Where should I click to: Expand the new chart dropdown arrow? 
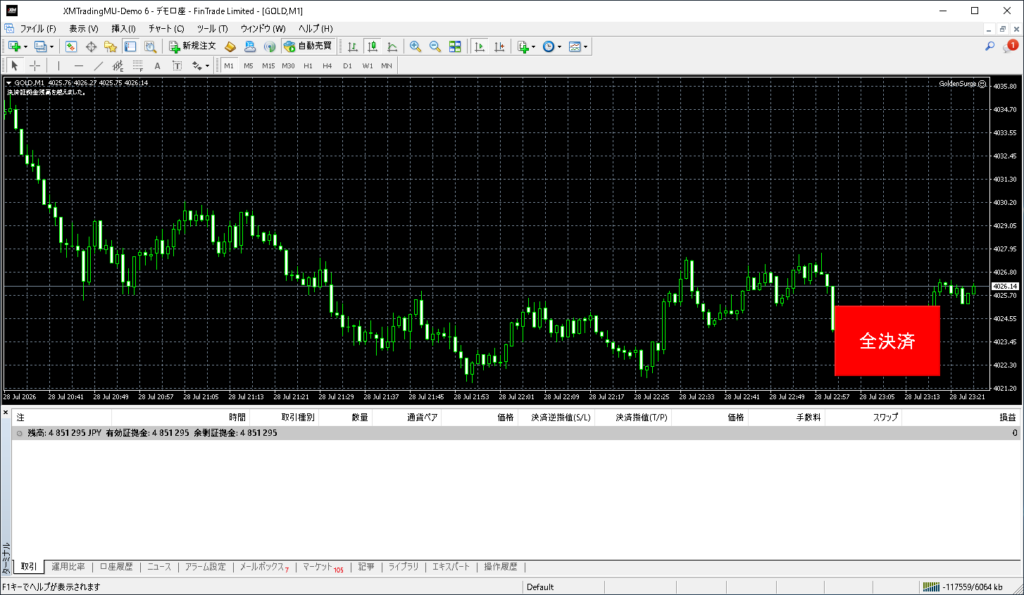pos(25,47)
